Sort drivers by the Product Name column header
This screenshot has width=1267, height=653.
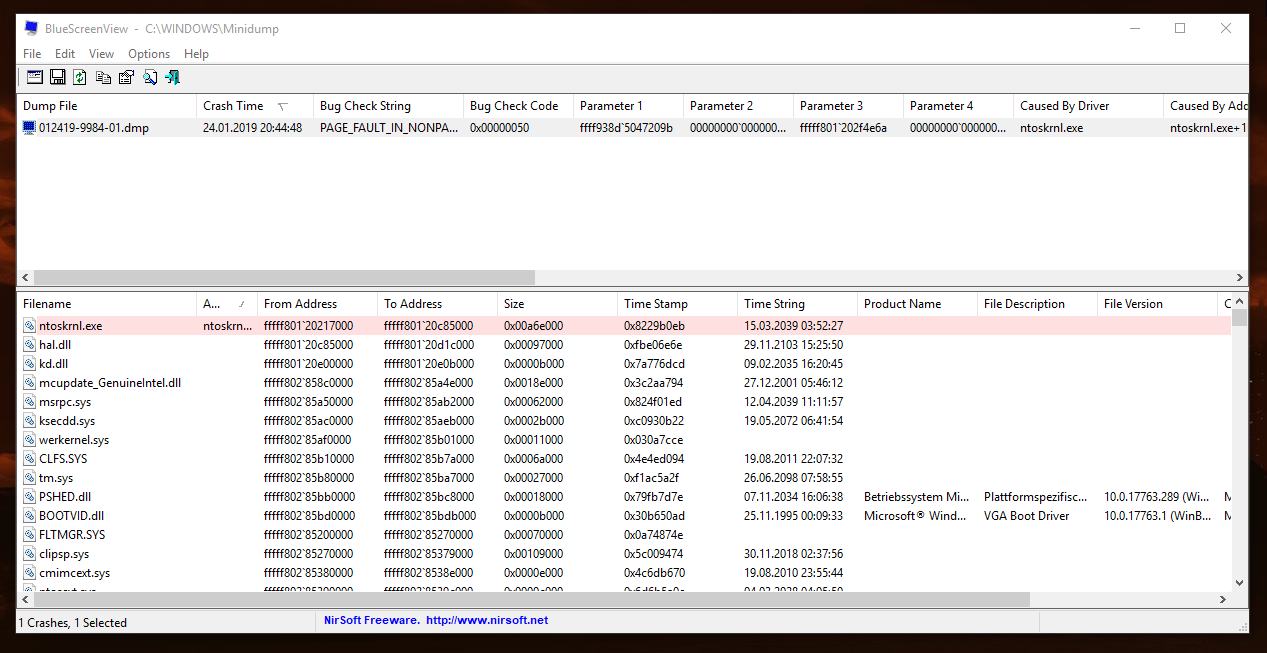(x=917, y=304)
